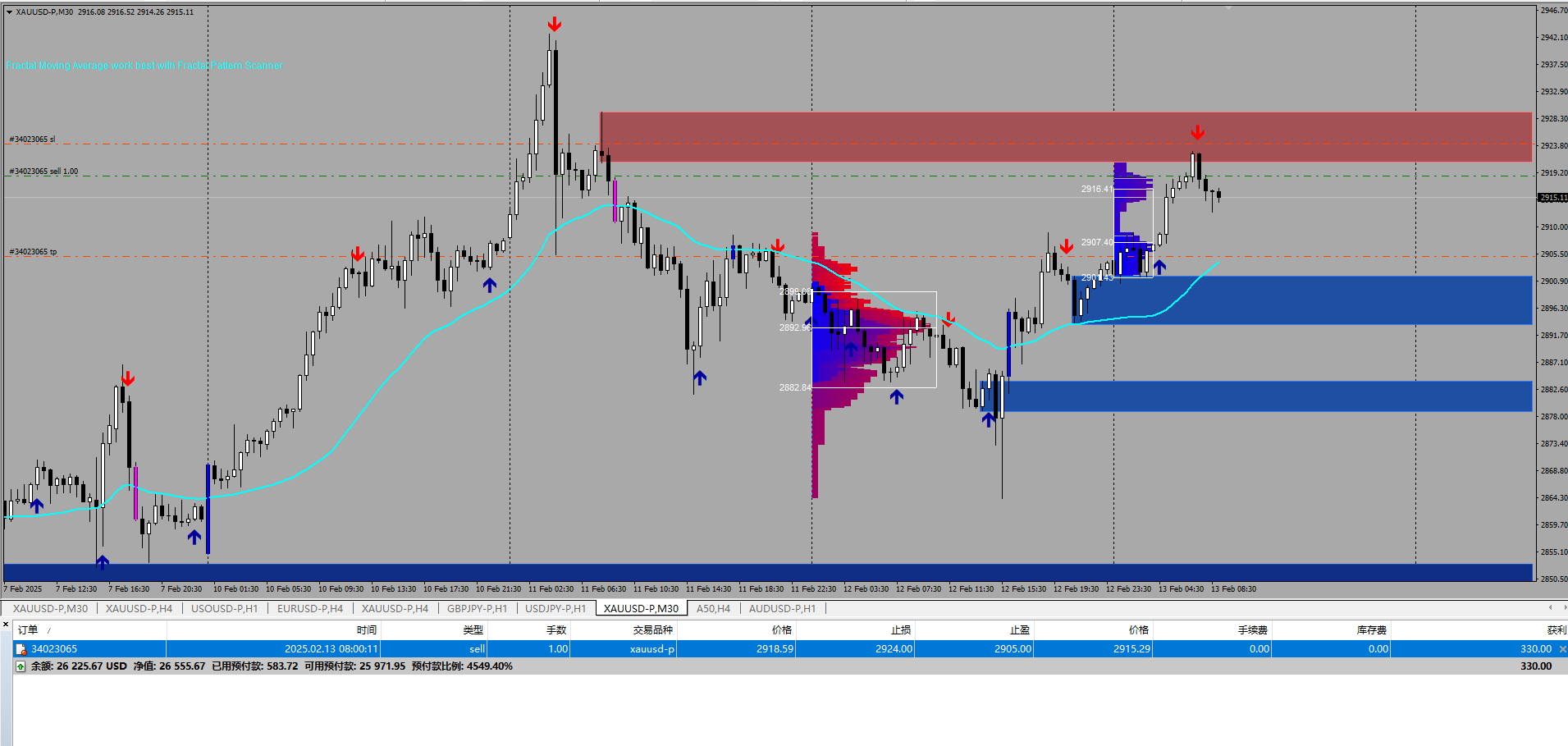The image size is (1568, 746).
Task: Open the GBPJPY-P,H1 chart tab
Action: pos(477,609)
